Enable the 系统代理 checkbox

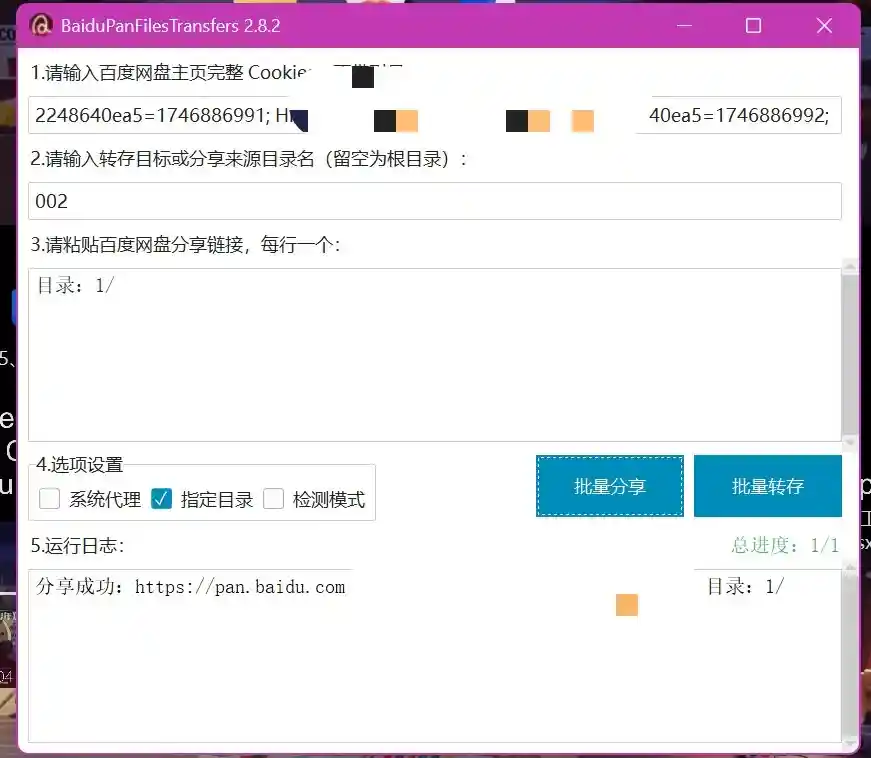pyautogui.click(x=49, y=499)
